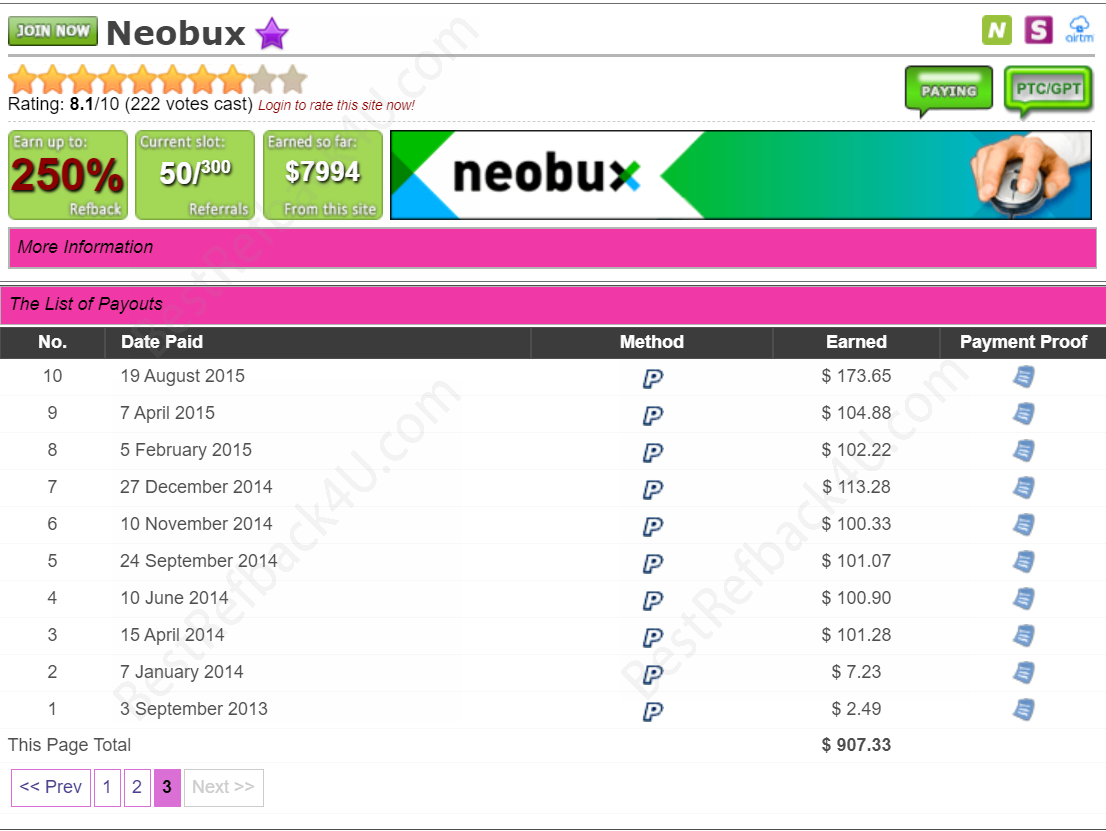
Task: Open payment proof for 27 December 2014
Action: tap(1023, 487)
